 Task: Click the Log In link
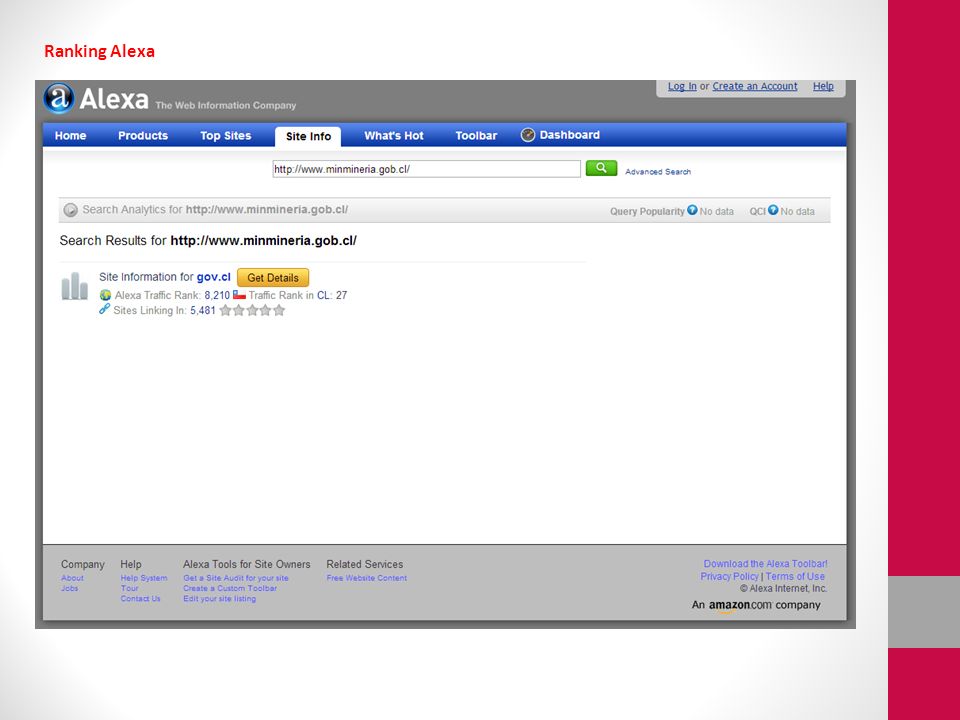click(682, 86)
